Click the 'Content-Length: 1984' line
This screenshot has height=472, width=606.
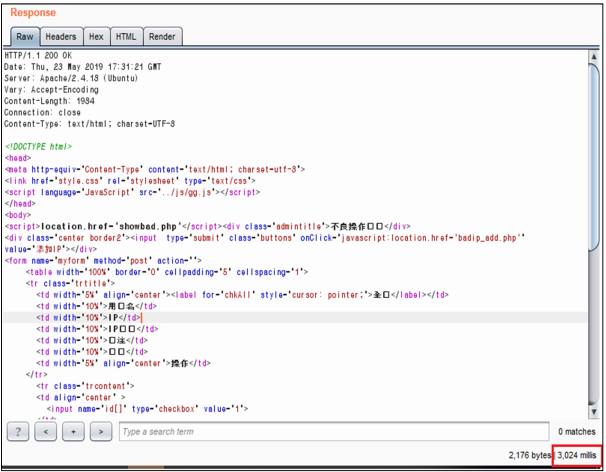[x=49, y=101]
